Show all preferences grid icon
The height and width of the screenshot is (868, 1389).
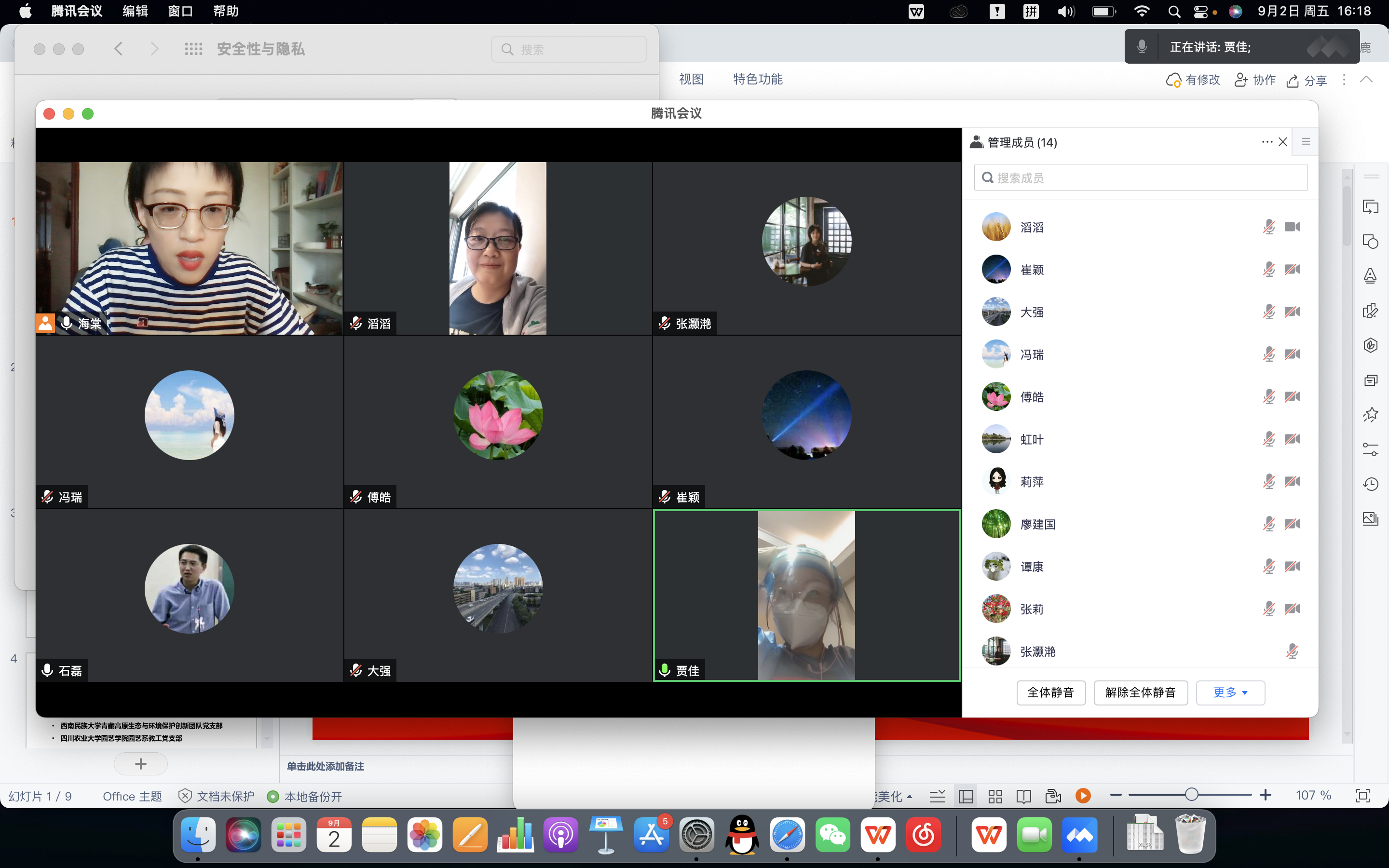(193, 49)
